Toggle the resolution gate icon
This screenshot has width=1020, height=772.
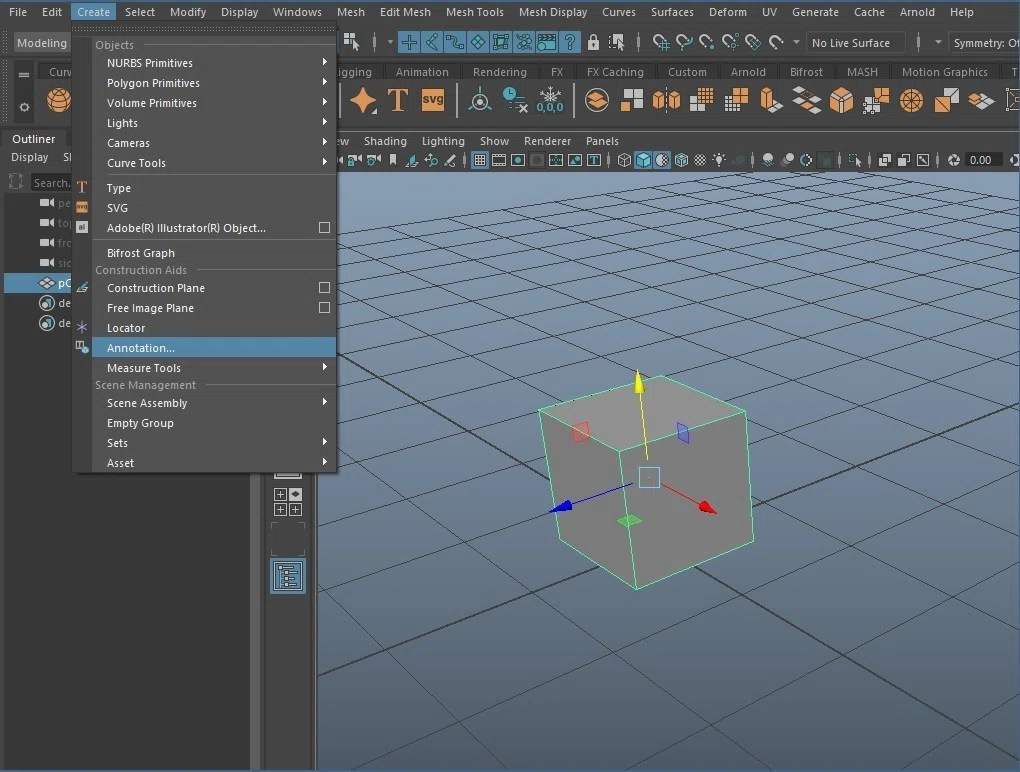518,160
